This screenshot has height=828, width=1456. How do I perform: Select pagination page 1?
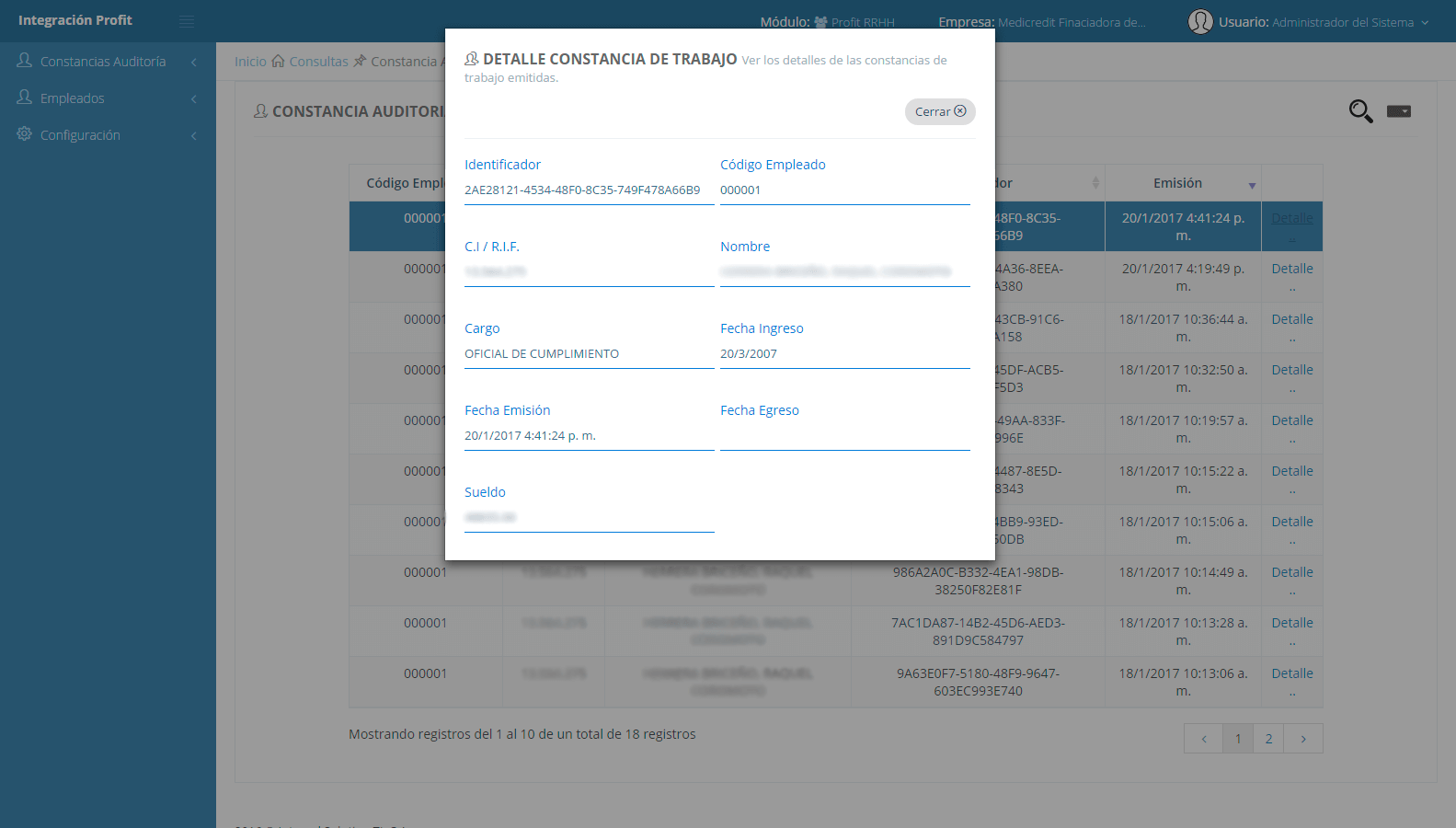[x=1238, y=739]
